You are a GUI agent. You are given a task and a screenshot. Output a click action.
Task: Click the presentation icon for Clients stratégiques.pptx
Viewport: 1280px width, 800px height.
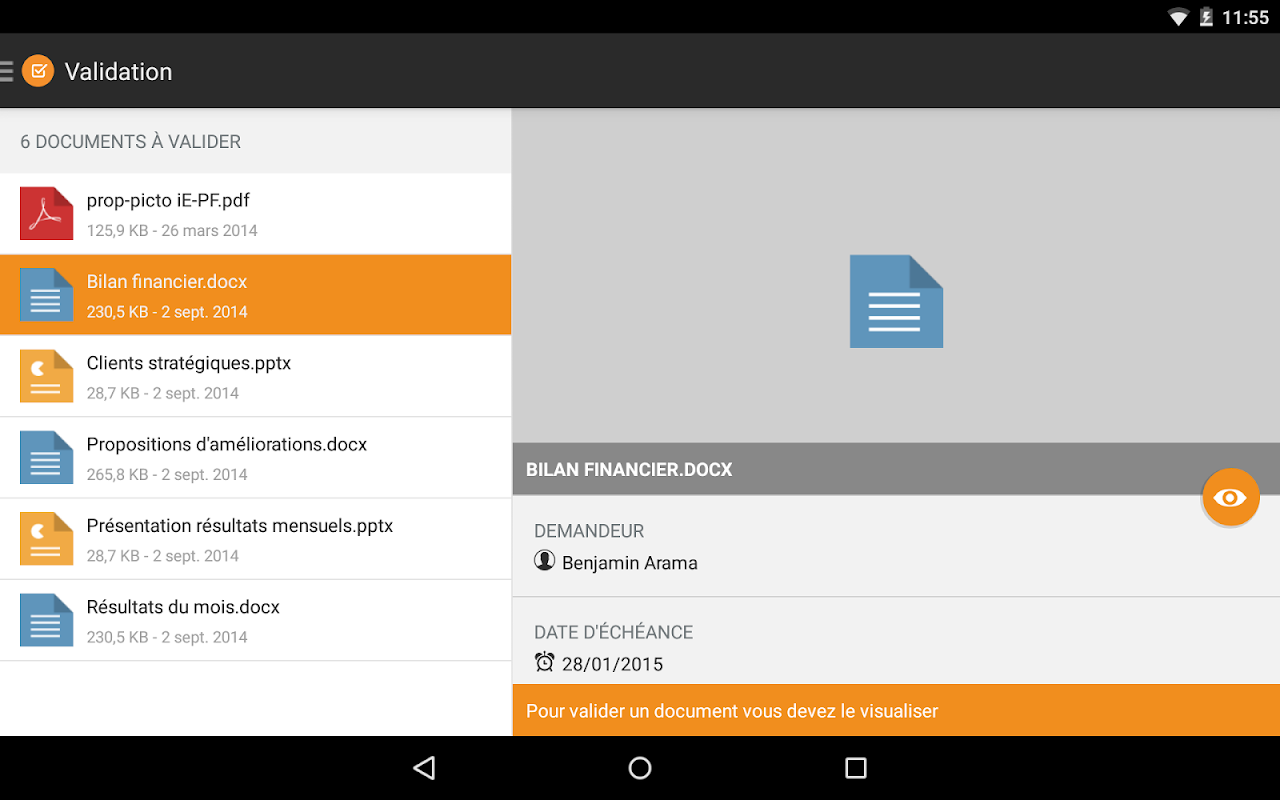pyautogui.click(x=46, y=376)
